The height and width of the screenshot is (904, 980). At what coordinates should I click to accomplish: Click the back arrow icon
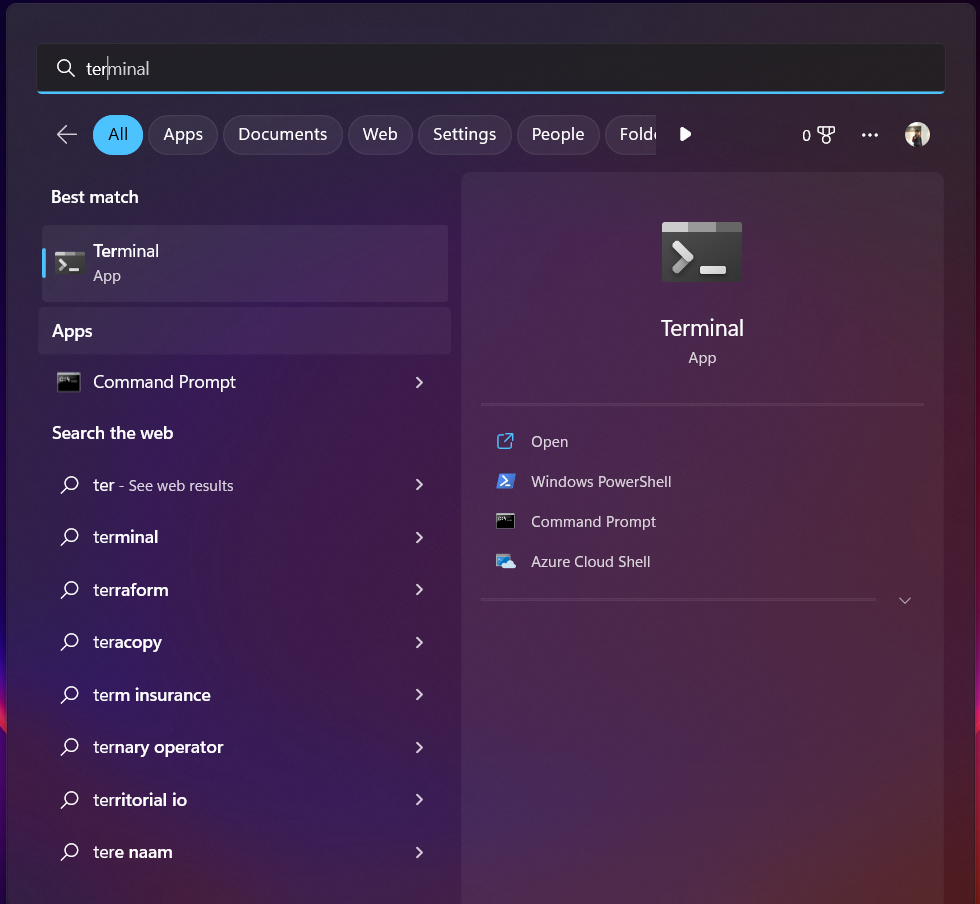coord(66,134)
